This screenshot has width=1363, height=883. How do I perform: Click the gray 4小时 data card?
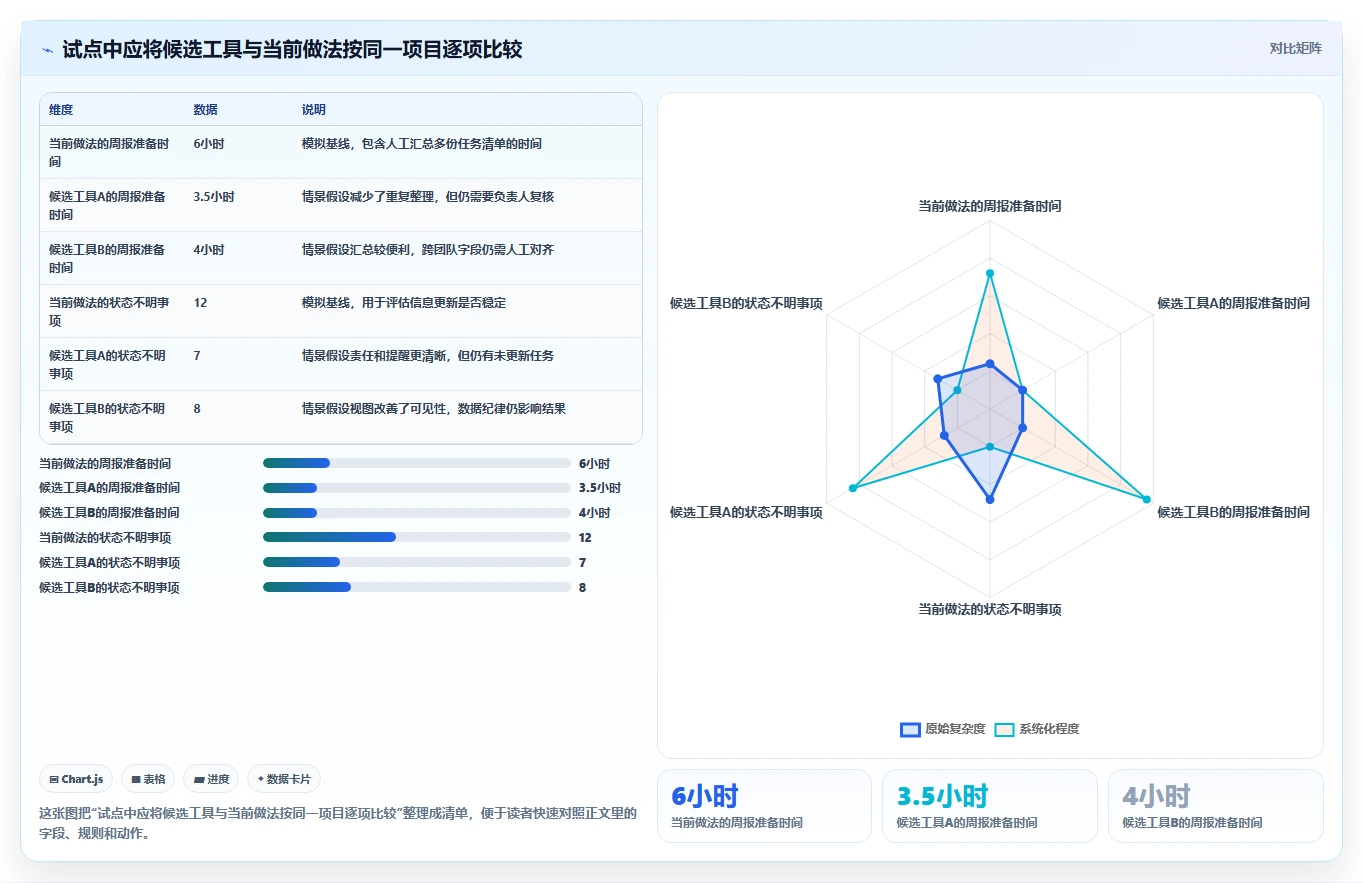click(1215, 806)
